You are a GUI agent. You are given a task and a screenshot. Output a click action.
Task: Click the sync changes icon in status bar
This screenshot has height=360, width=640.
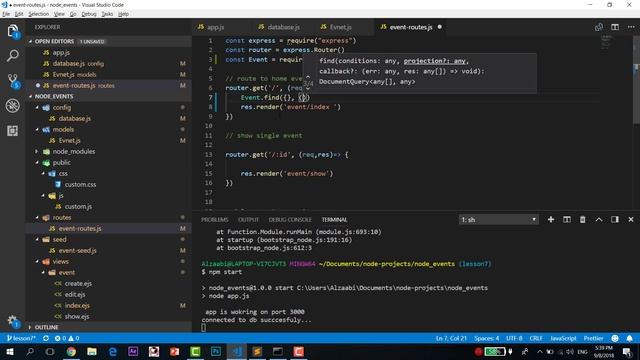click(x=46, y=338)
